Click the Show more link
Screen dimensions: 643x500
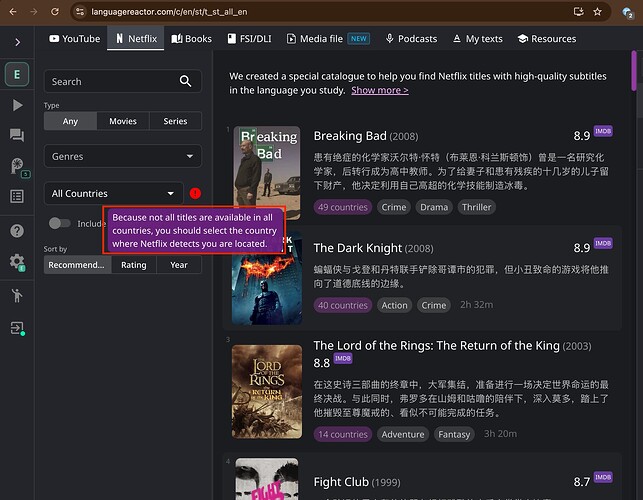[x=379, y=90]
